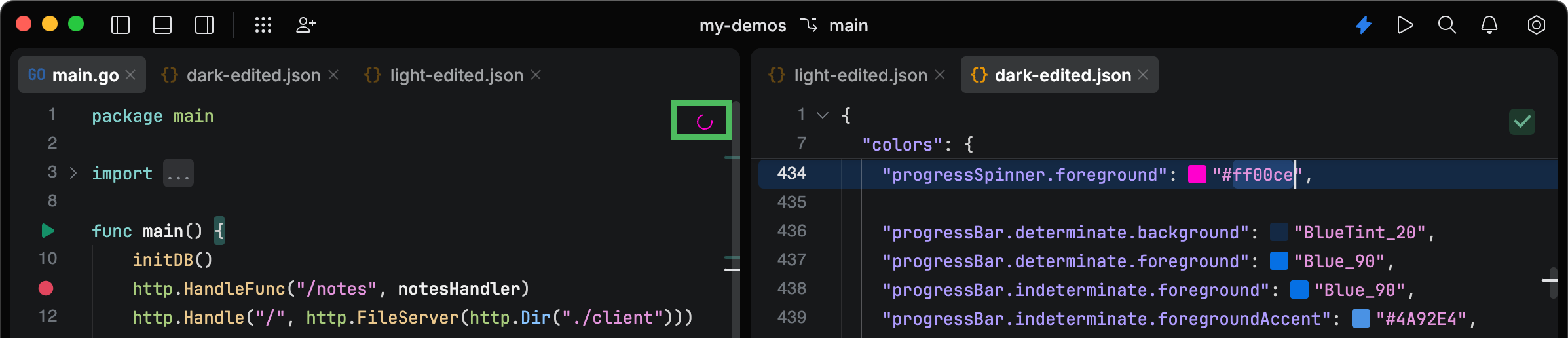Toggle the bottom panel layout
Screen dimensions: 1568x338
tap(162, 25)
